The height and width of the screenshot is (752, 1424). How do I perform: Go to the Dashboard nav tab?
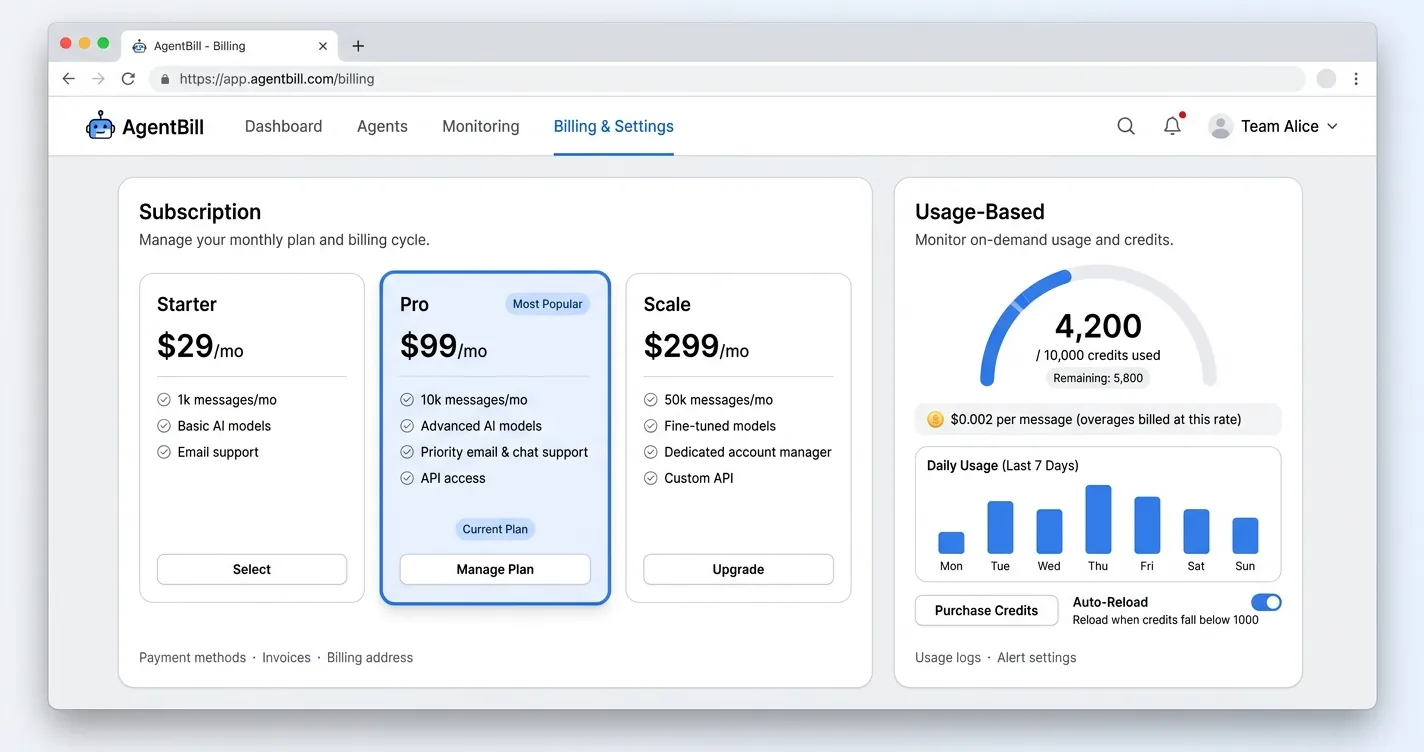click(283, 126)
